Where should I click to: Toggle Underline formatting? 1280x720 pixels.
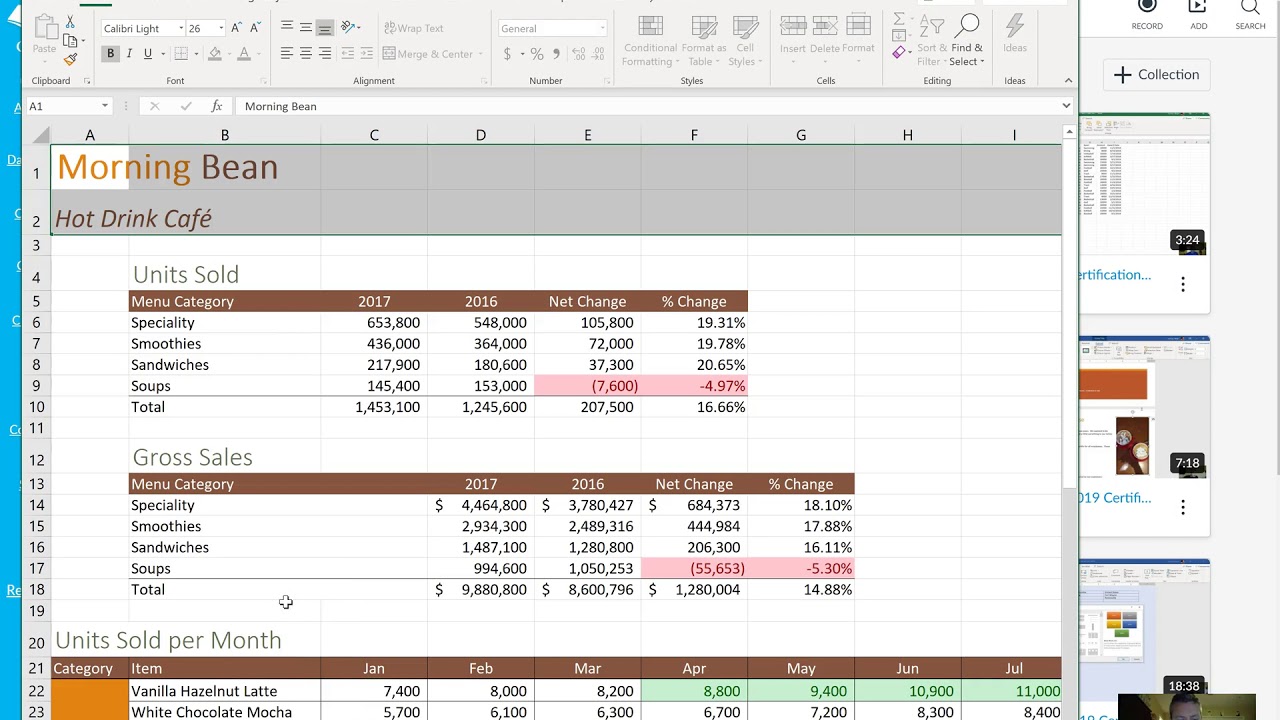(x=148, y=54)
